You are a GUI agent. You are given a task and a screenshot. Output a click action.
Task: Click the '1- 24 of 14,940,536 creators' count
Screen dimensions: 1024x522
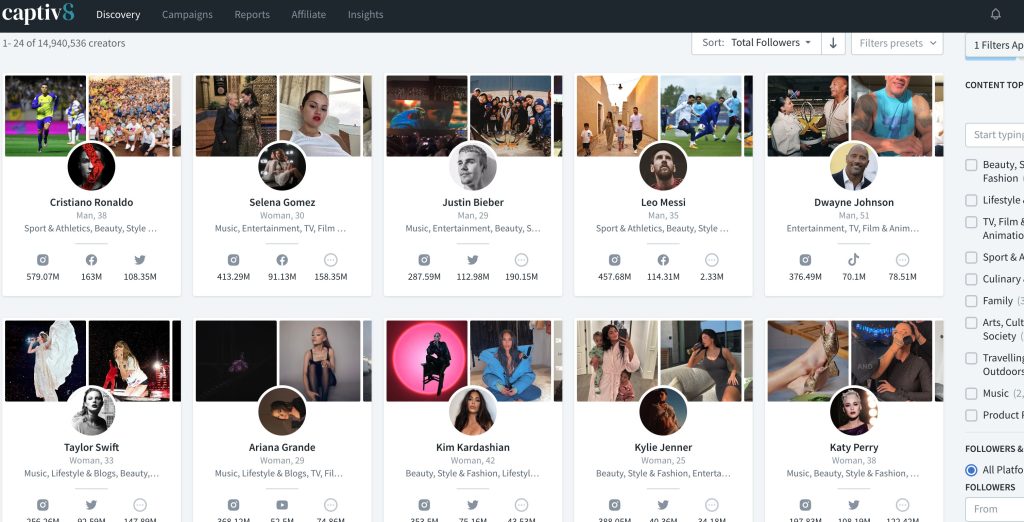(x=63, y=43)
